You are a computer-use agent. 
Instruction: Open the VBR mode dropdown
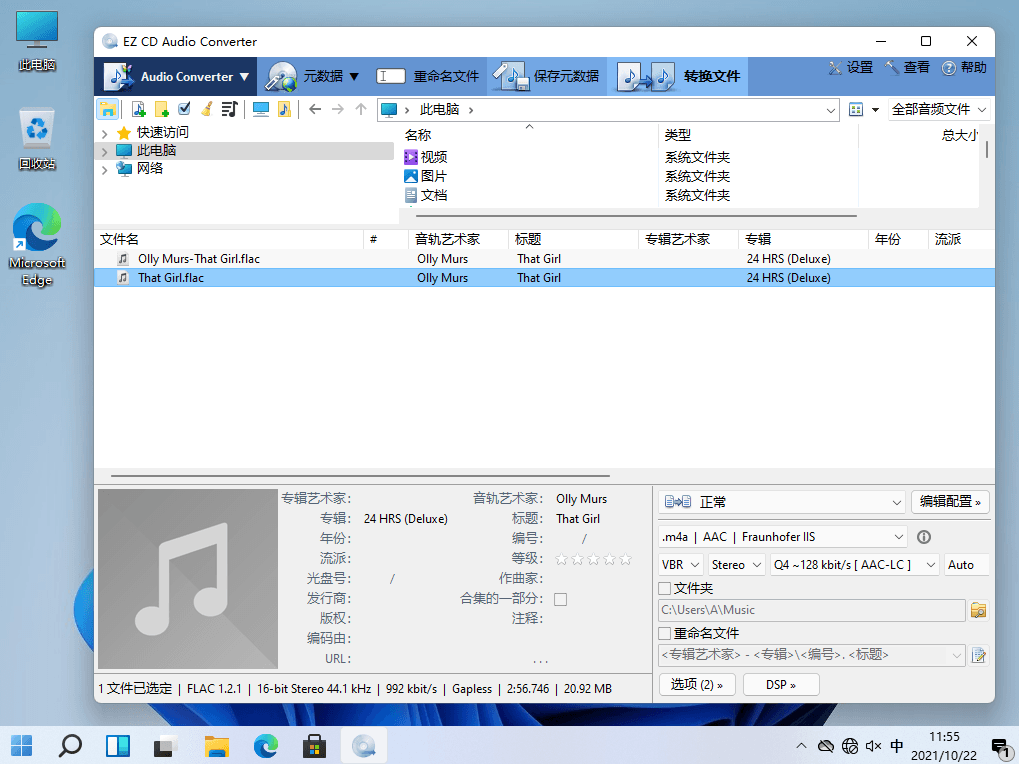click(680, 565)
